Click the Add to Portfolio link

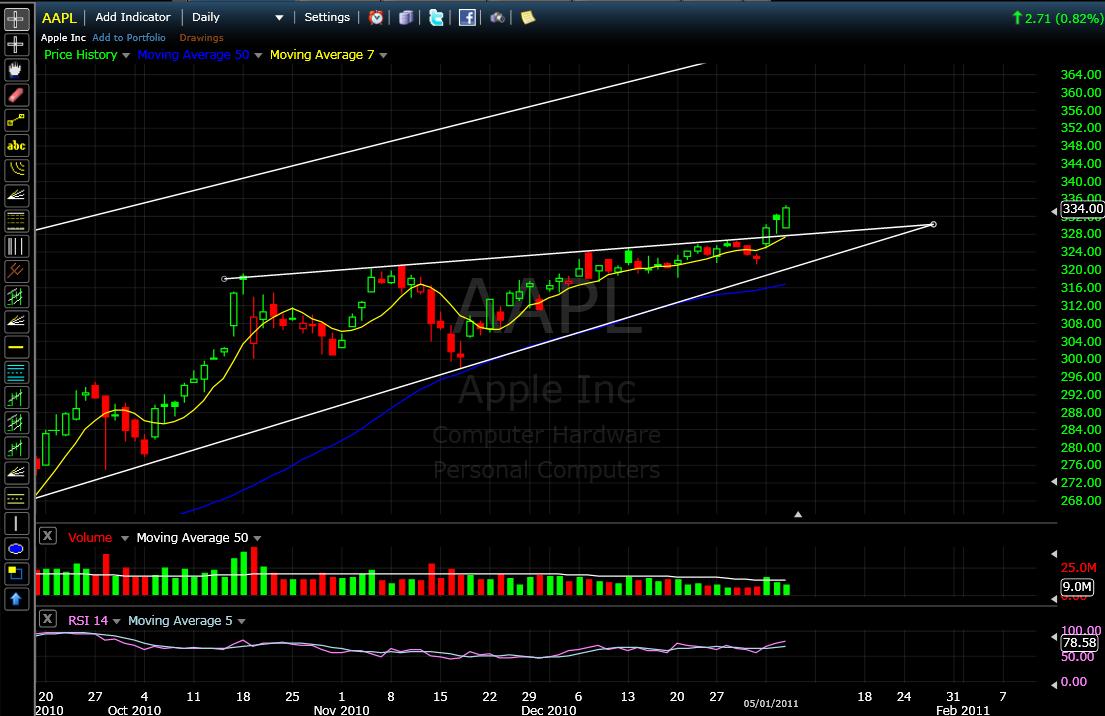pyautogui.click(x=129, y=37)
